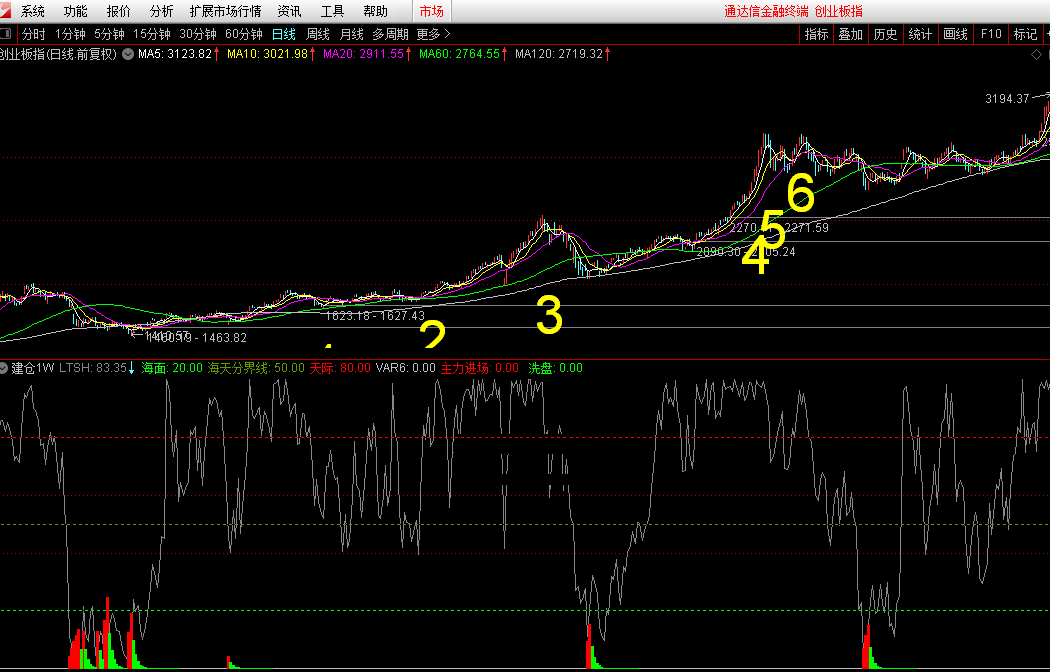Click the 天际: 80.00 label
The width and height of the screenshot is (1050, 672).
340,367
